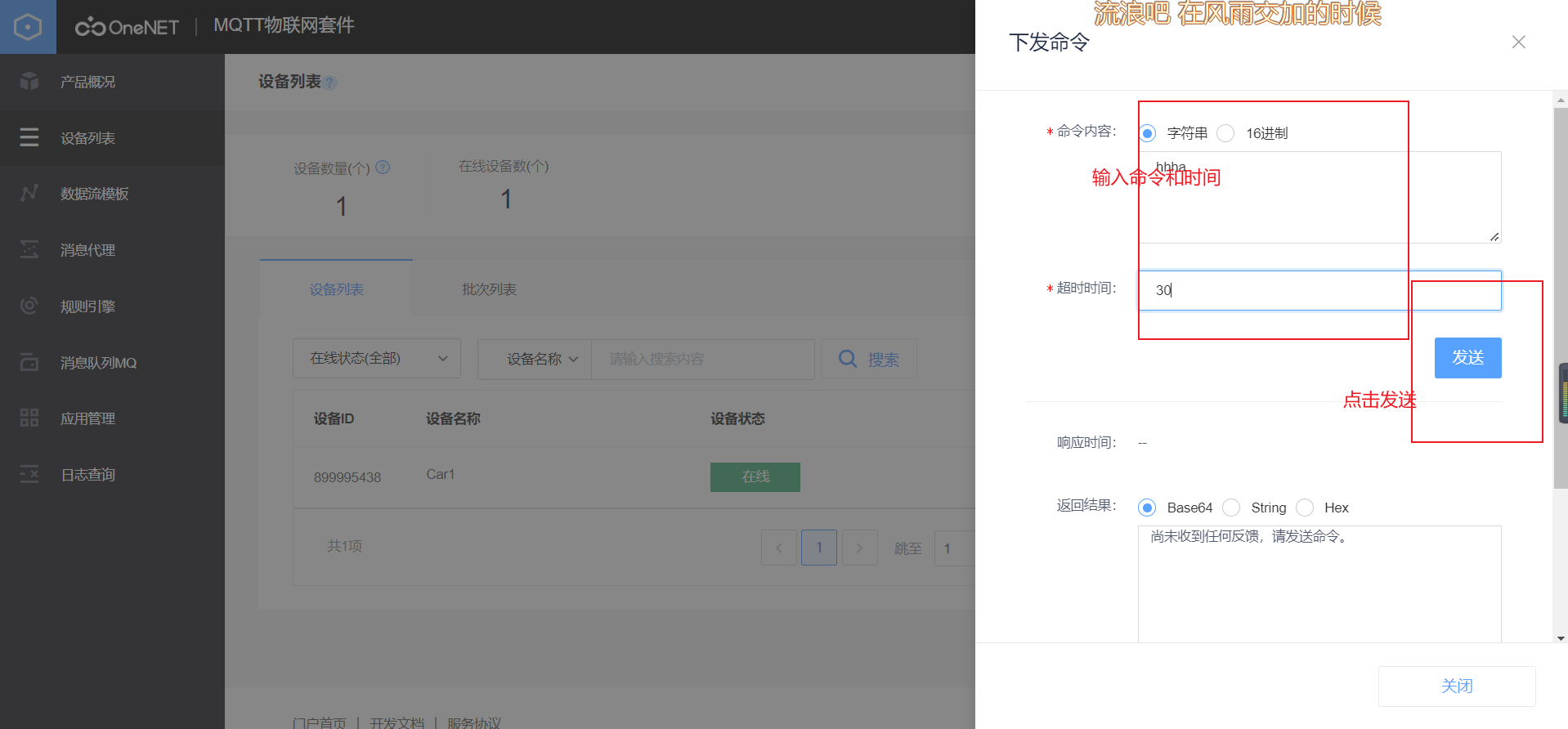Screen dimensions: 1568x729
Task: Click the 消息队列MQ icon in sidebar
Action: [x=29, y=362]
